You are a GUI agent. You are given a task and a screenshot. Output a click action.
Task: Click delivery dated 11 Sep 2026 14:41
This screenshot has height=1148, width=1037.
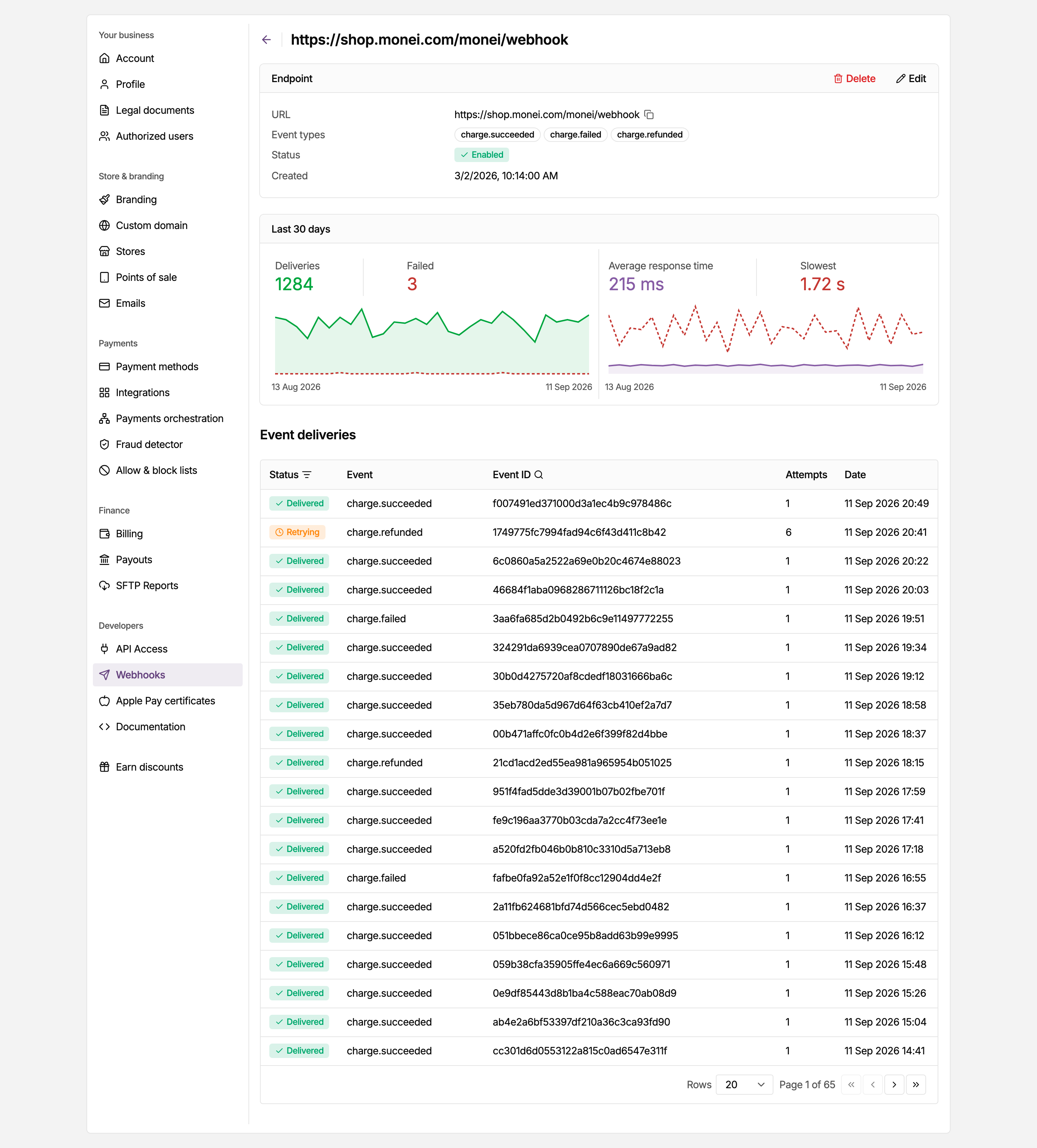599,1051
